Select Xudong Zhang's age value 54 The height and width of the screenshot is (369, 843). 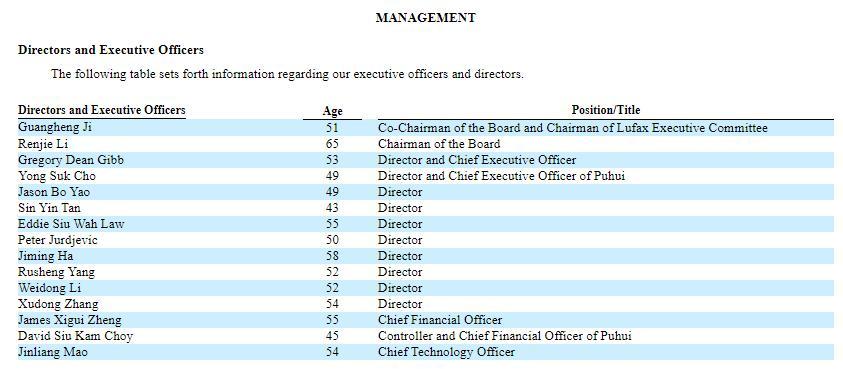(x=332, y=304)
